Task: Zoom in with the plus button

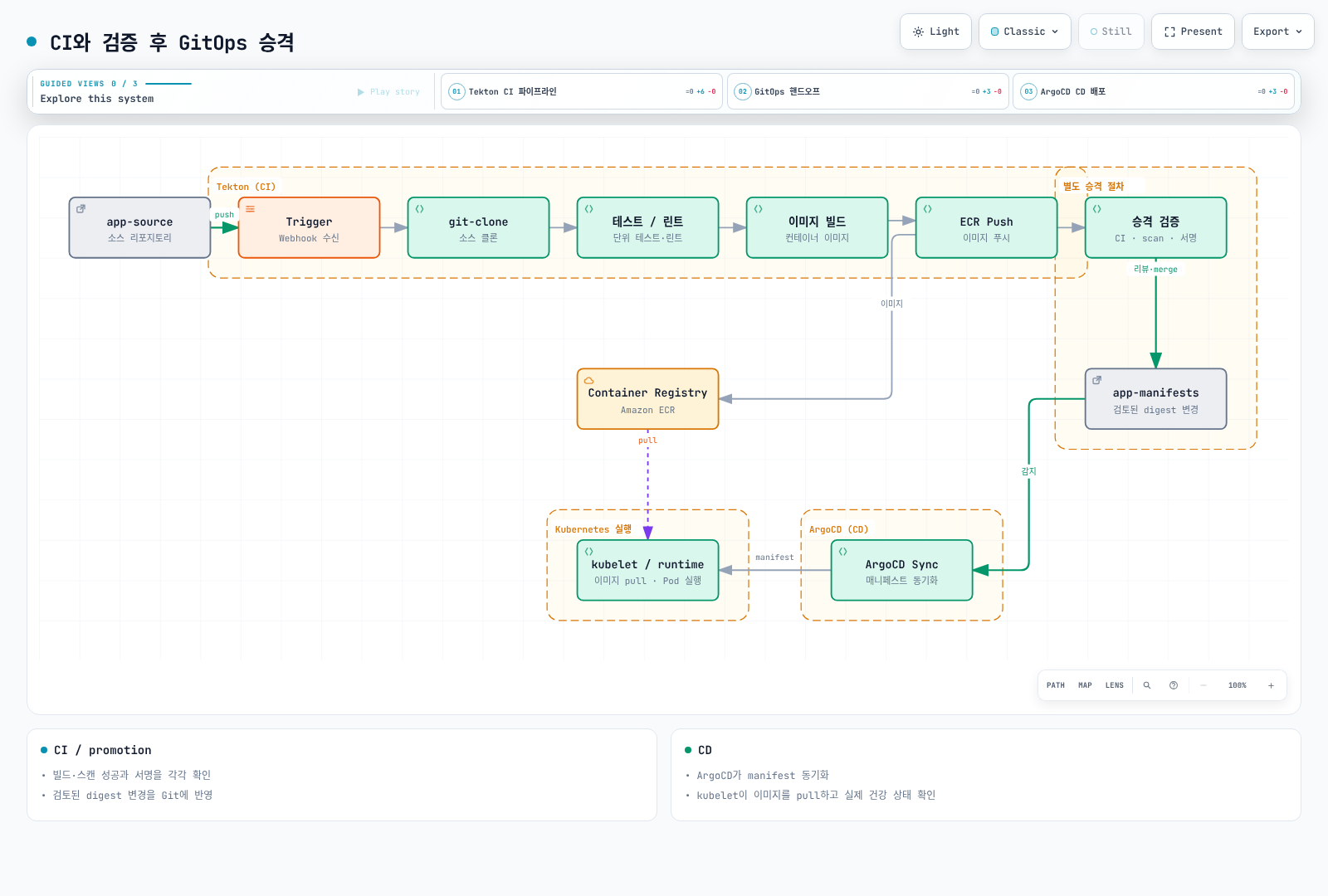Action: pos(1271,685)
